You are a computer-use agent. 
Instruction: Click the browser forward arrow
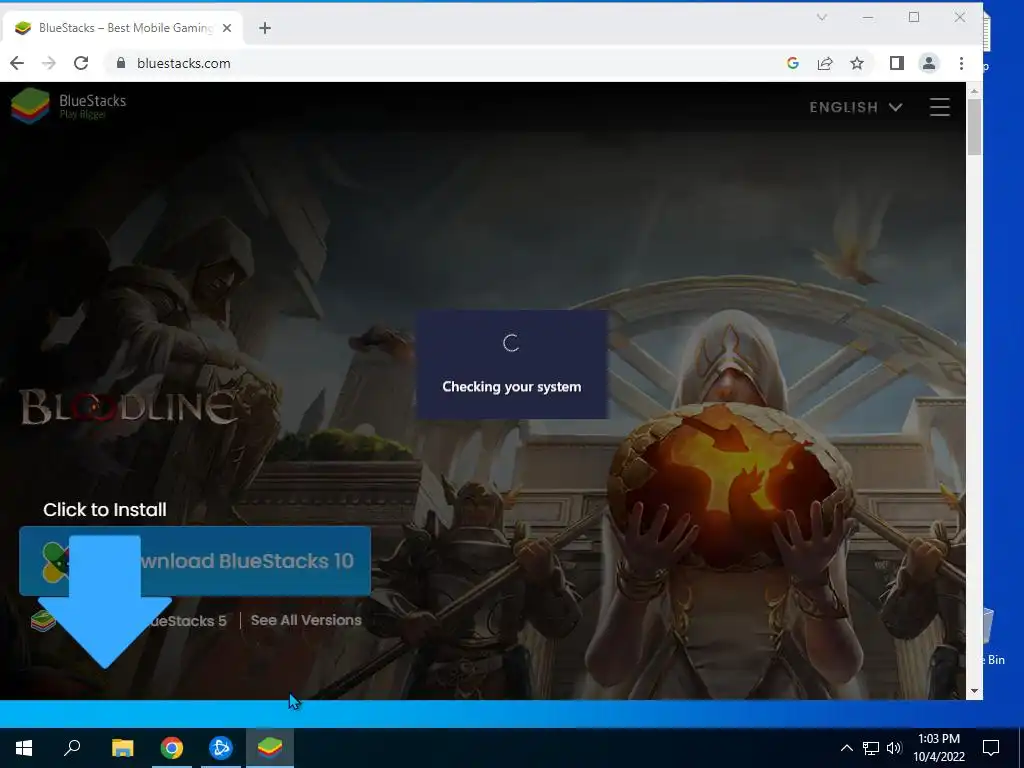point(48,63)
